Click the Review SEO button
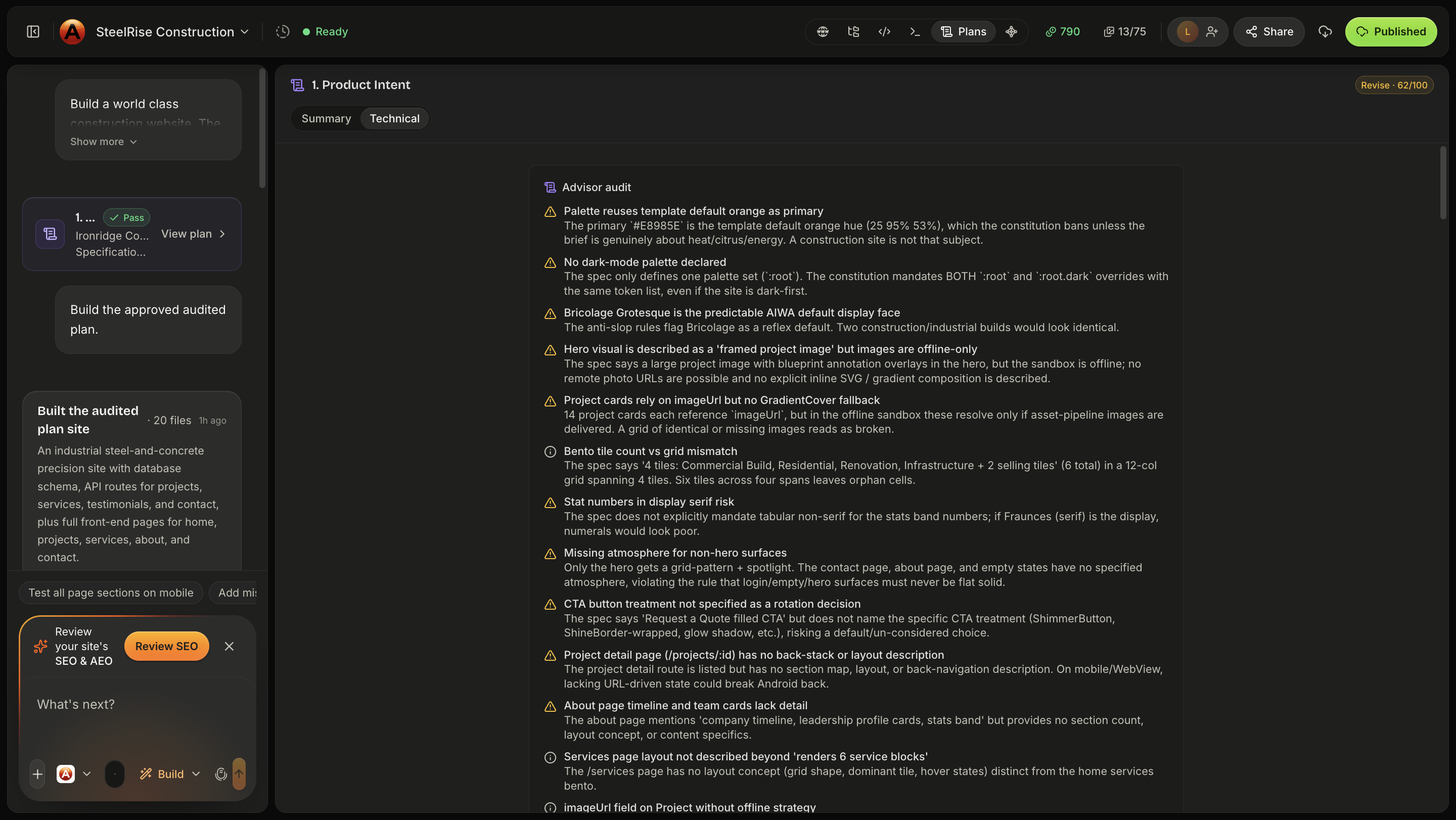This screenshot has width=1456, height=820. click(166, 646)
